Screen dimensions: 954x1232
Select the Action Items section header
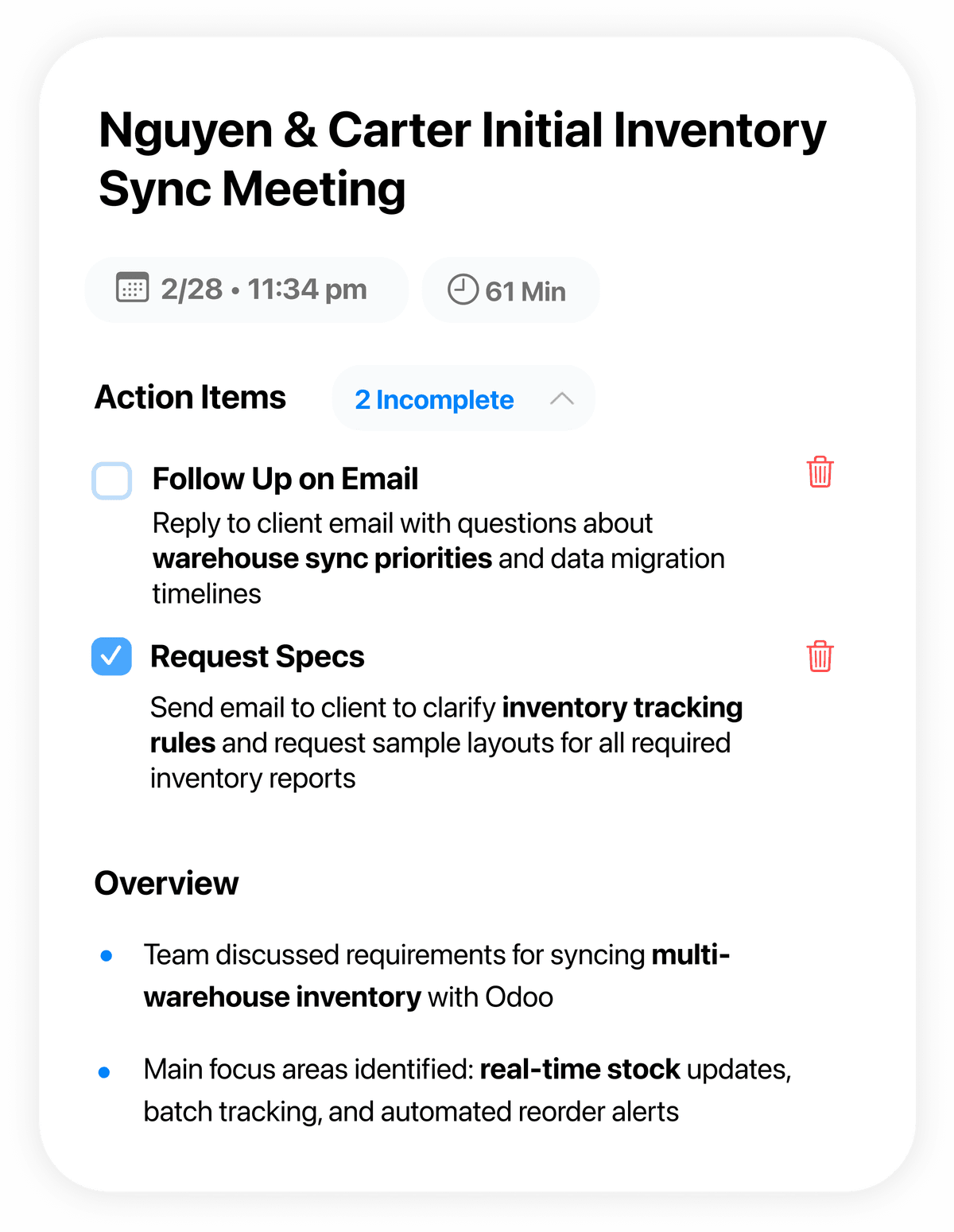[x=190, y=397]
